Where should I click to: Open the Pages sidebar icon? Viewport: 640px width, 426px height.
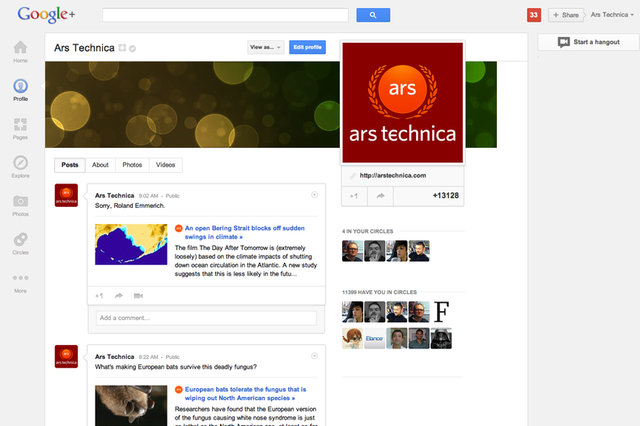tap(20, 124)
